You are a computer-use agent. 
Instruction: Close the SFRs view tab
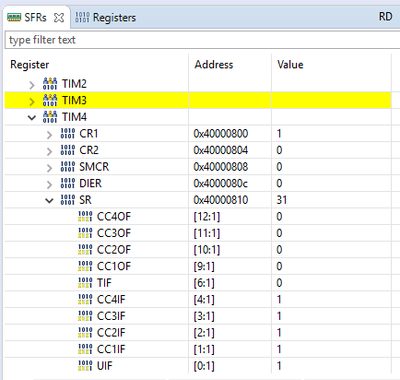coord(59,18)
